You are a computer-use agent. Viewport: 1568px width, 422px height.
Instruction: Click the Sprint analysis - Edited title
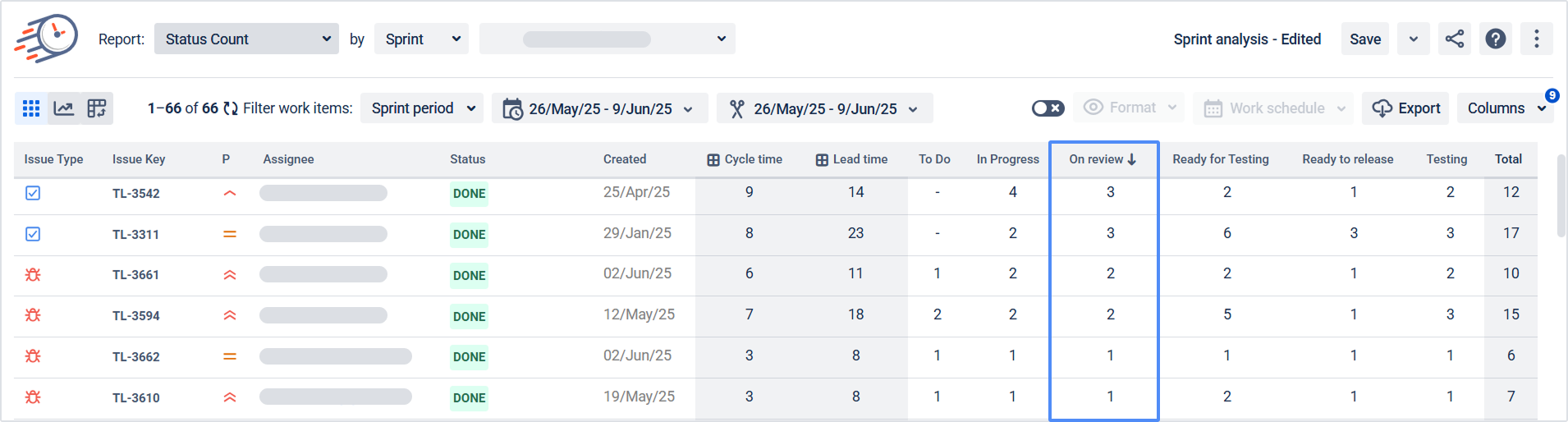click(1247, 39)
